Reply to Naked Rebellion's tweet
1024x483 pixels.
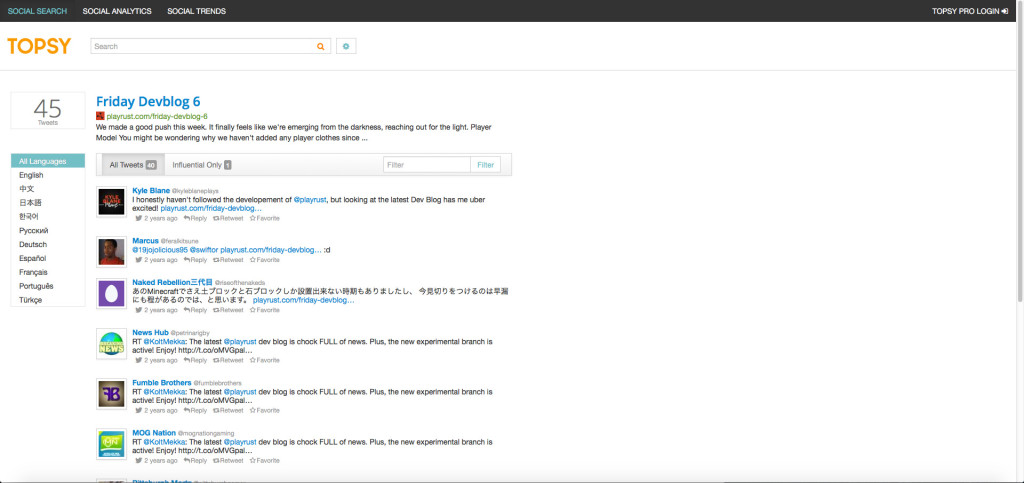pos(195,310)
